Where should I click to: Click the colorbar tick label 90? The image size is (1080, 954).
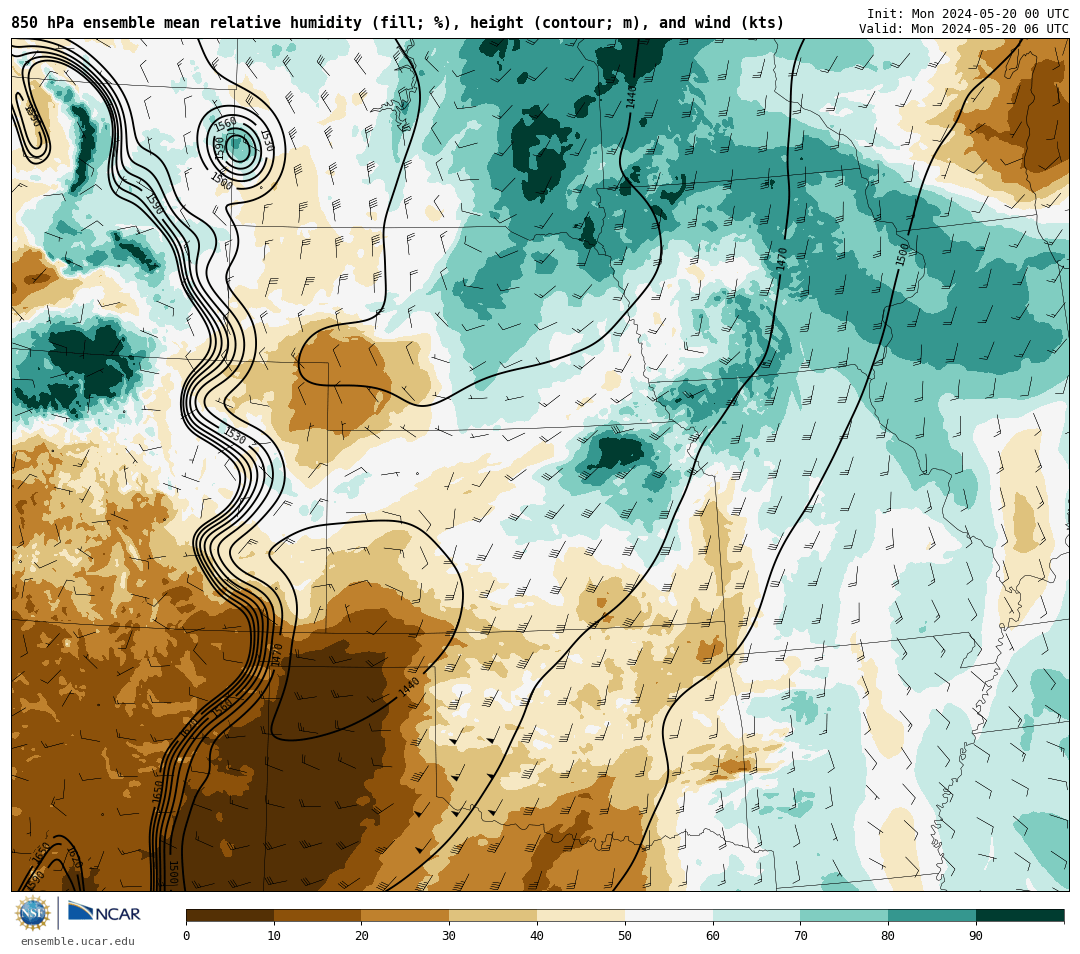click(x=976, y=935)
